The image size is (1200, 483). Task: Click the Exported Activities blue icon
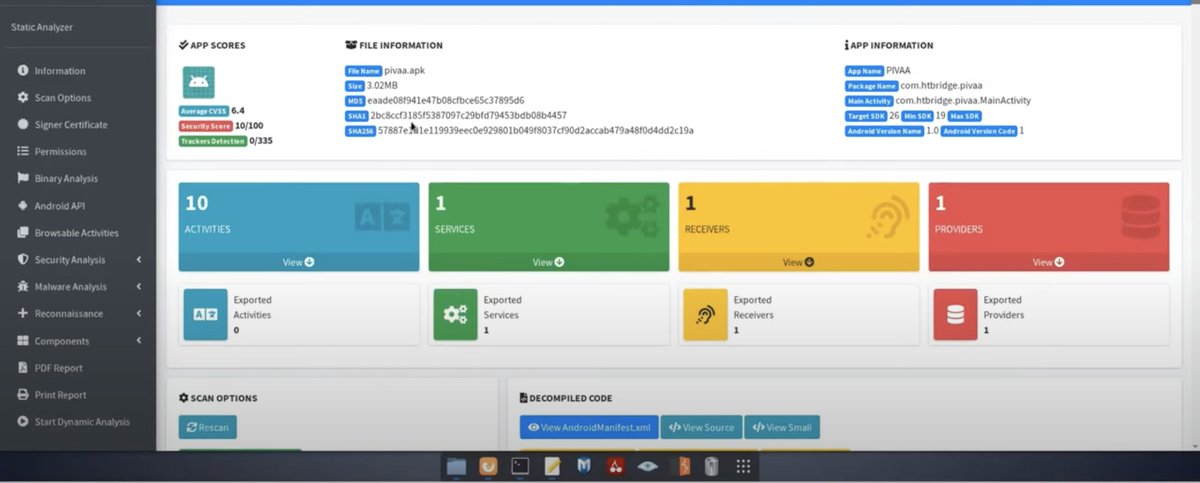click(x=205, y=314)
